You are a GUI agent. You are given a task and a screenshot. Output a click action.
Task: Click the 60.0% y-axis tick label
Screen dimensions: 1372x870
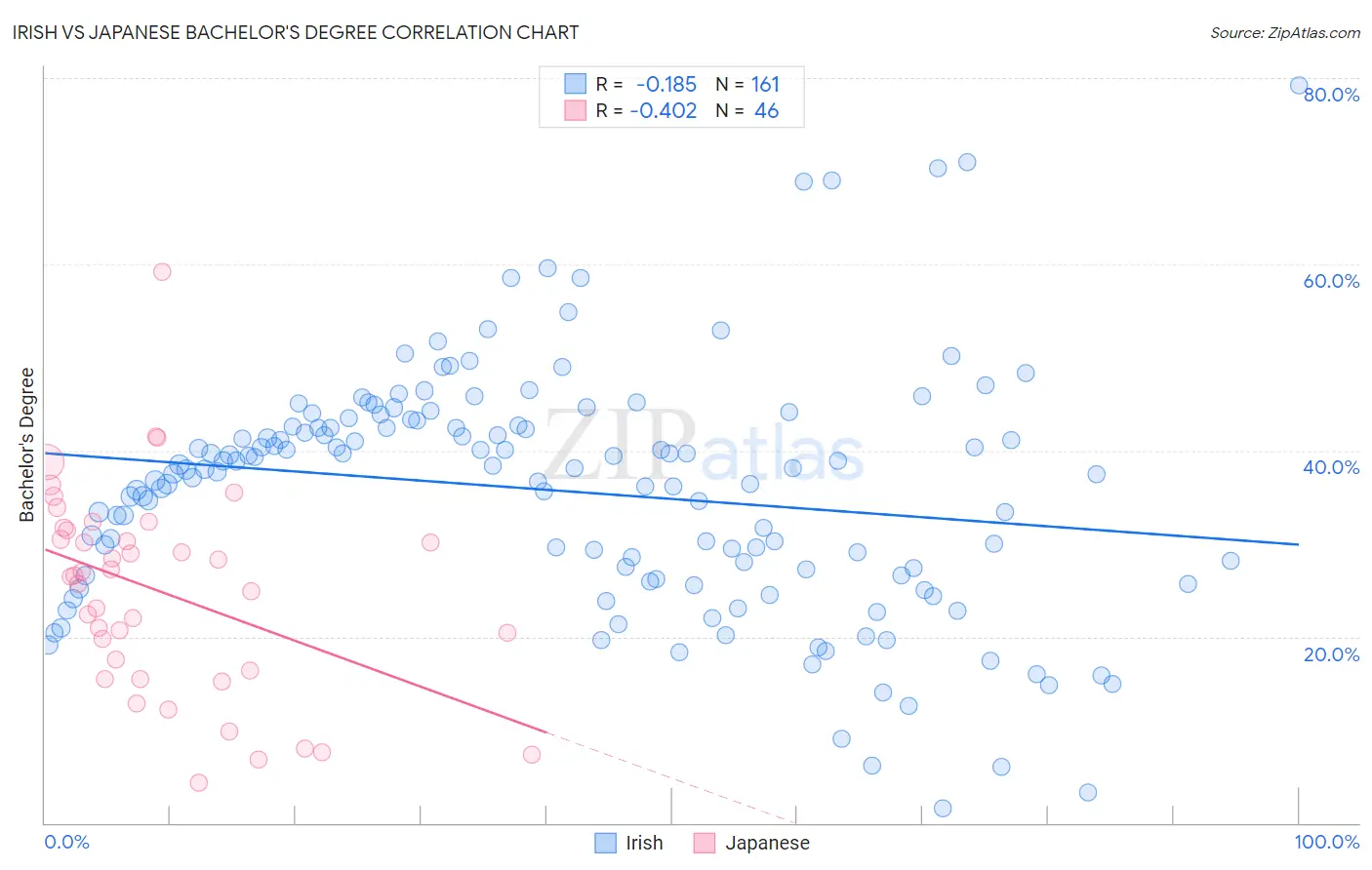[1331, 281]
